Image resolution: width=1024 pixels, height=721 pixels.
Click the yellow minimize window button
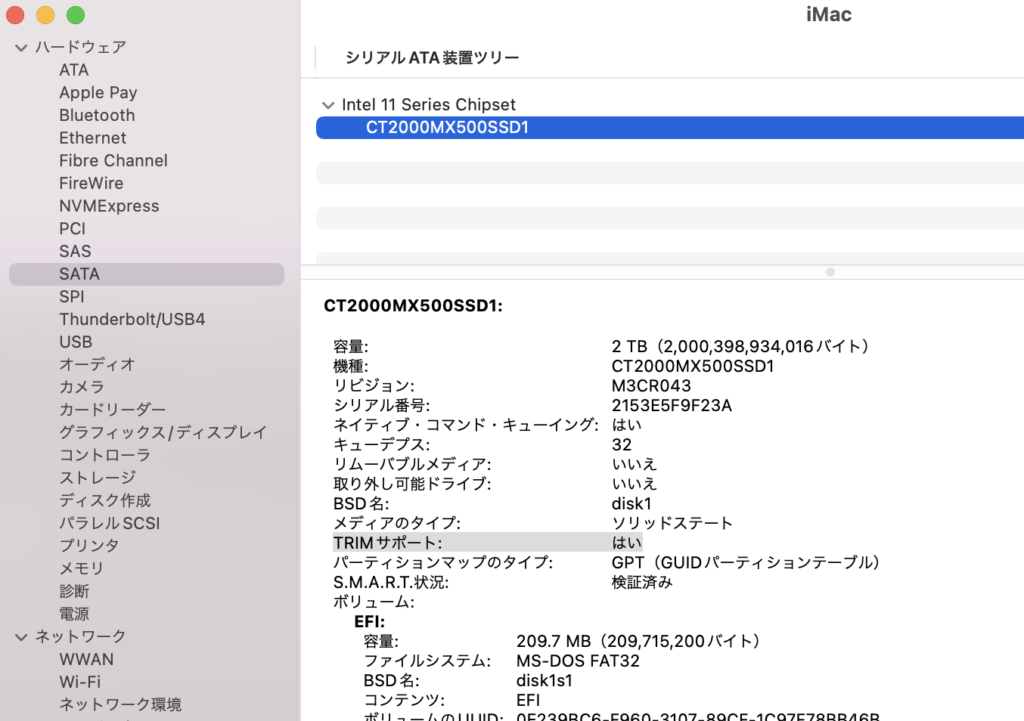point(45,14)
